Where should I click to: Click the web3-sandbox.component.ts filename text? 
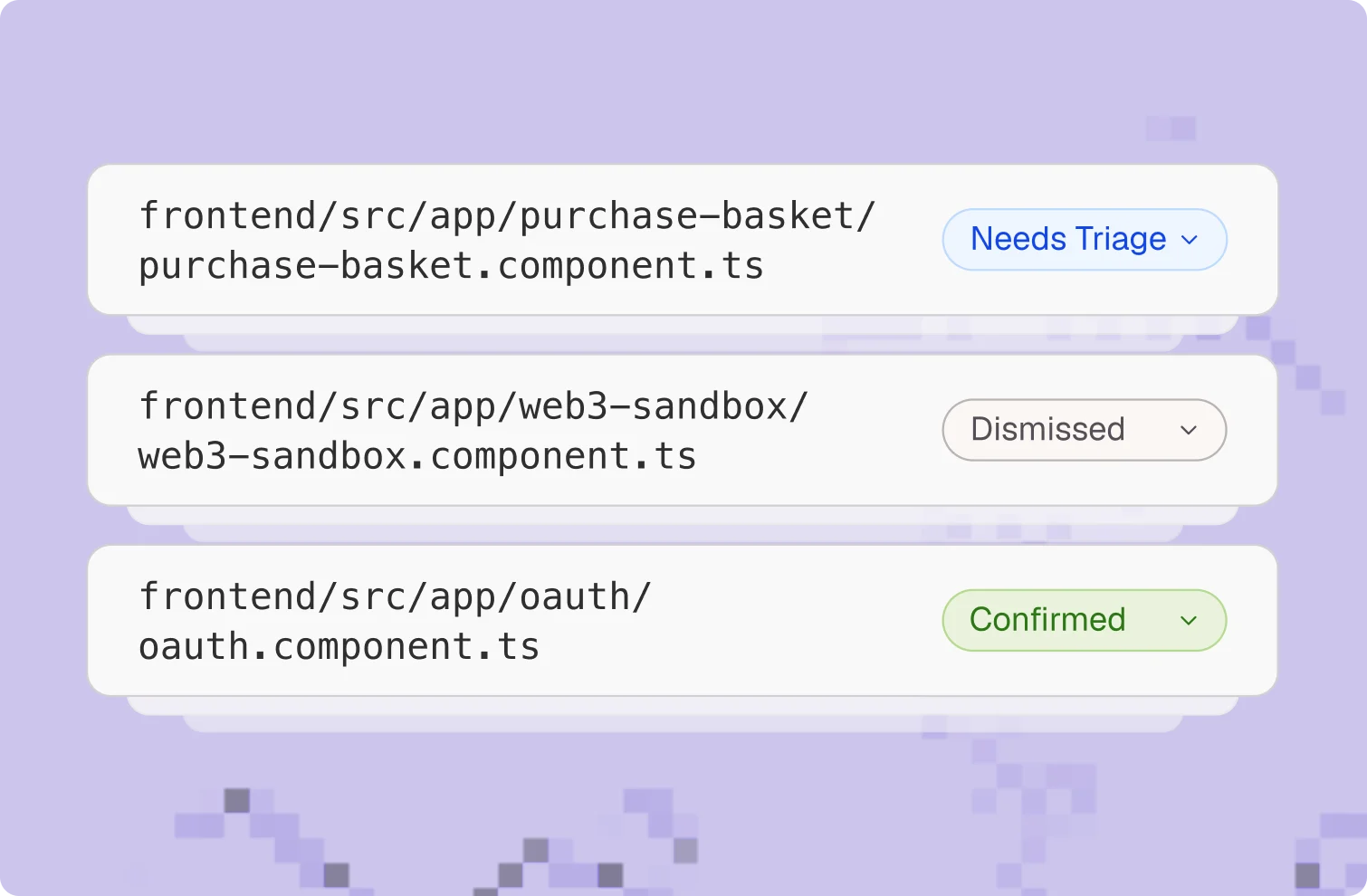[x=417, y=456]
